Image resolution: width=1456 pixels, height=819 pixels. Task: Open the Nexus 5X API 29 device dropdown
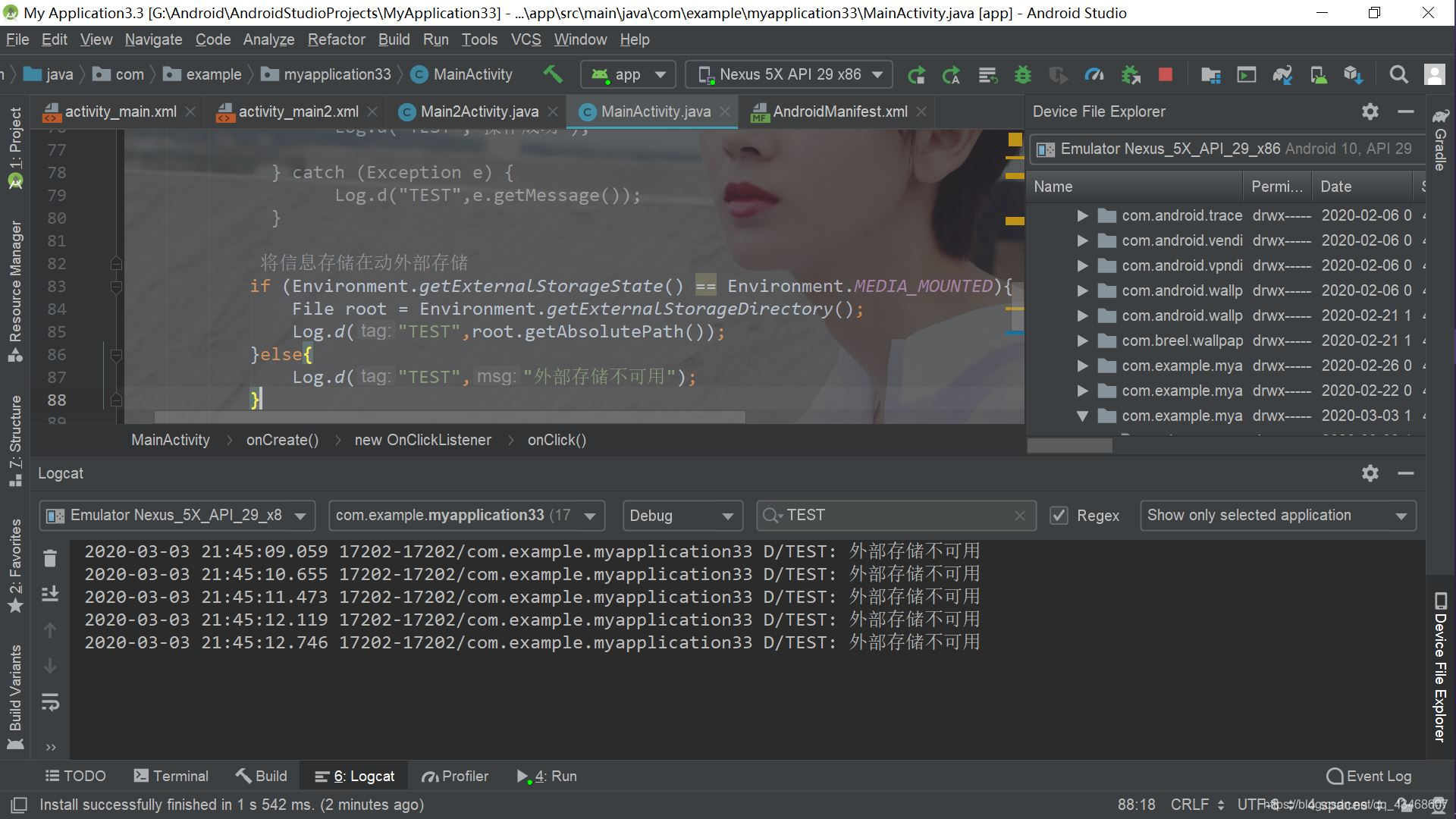(x=789, y=74)
